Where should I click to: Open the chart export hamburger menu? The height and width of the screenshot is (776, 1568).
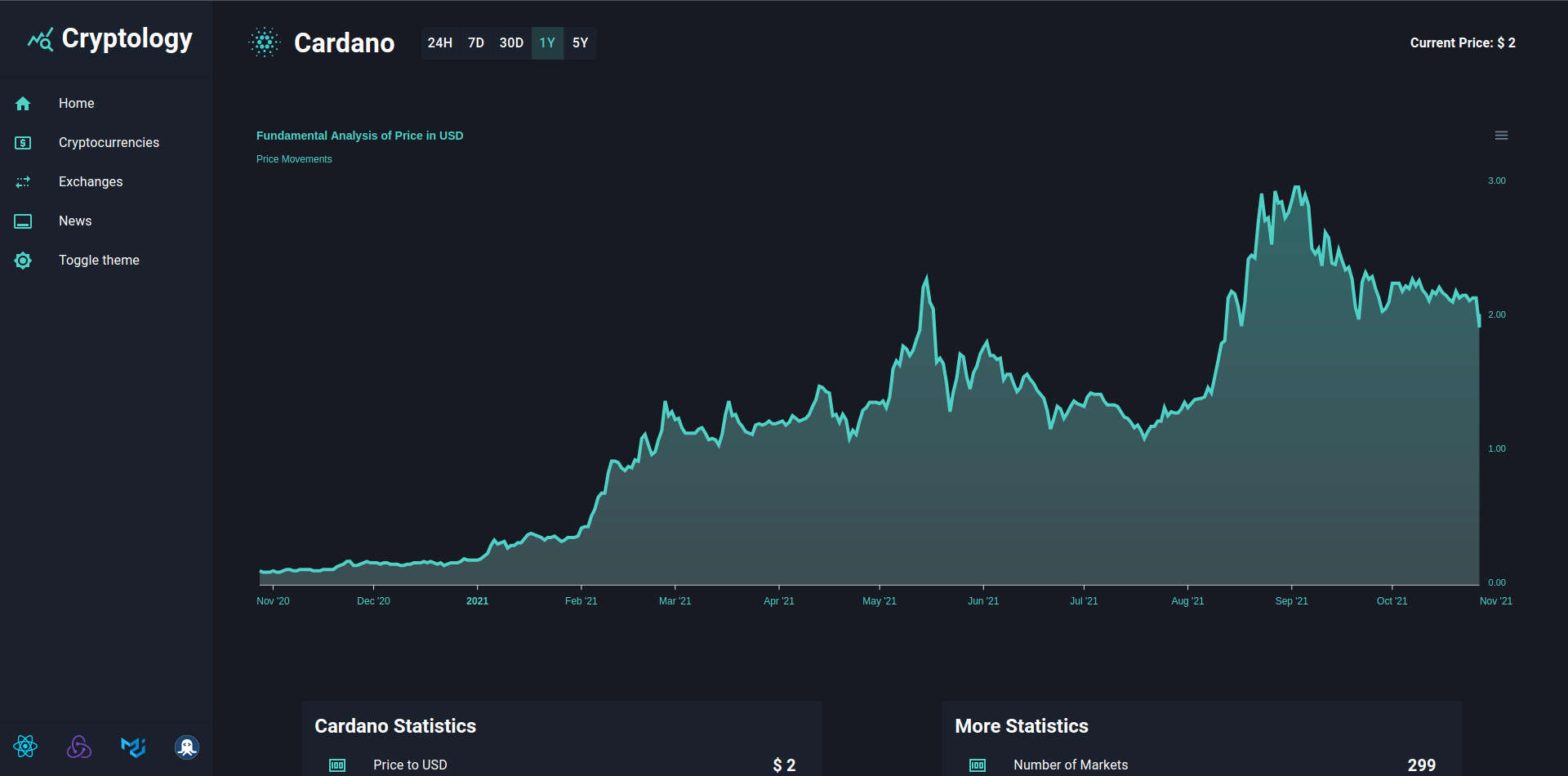1501,135
